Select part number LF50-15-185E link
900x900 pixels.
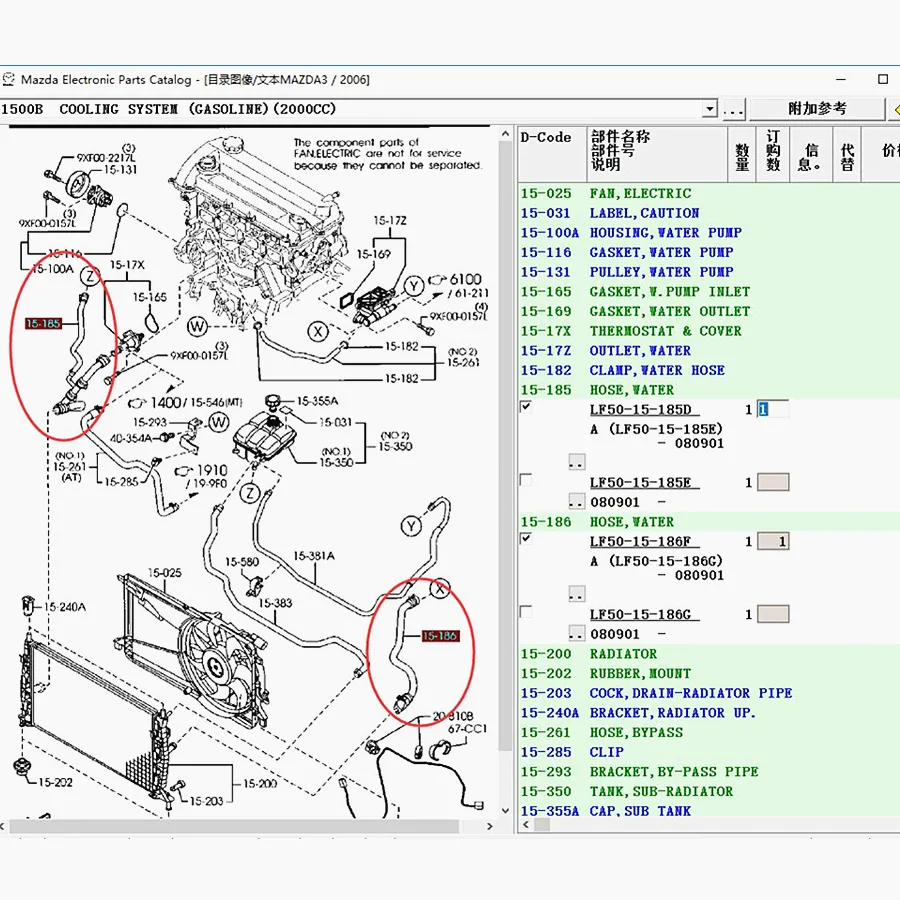(x=645, y=483)
